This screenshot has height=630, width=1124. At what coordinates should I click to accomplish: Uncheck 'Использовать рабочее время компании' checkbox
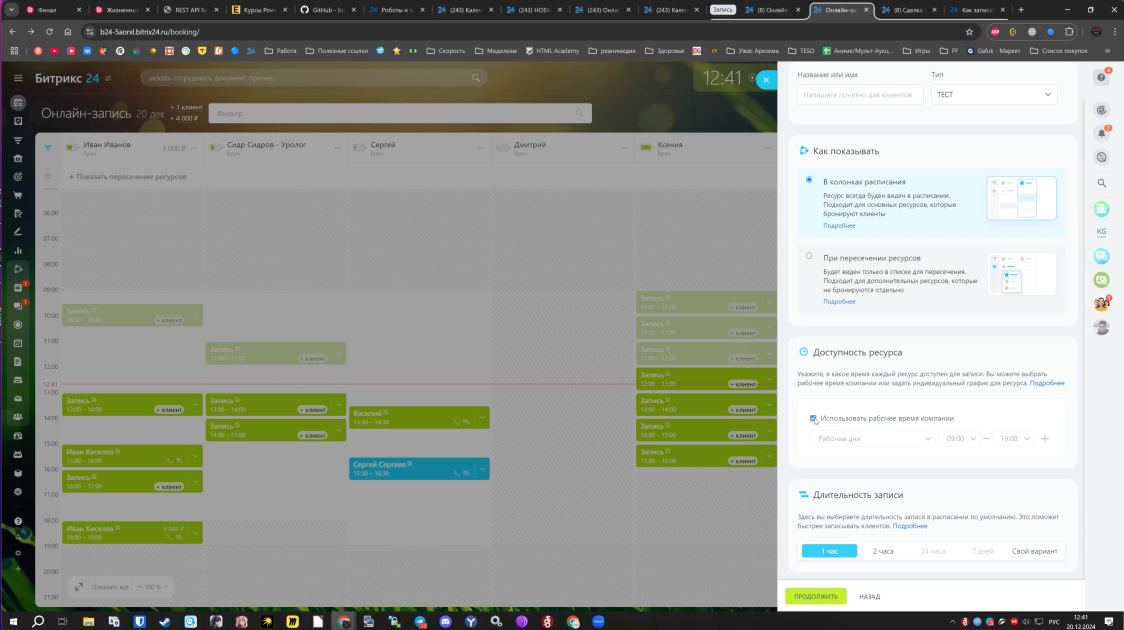click(813, 419)
